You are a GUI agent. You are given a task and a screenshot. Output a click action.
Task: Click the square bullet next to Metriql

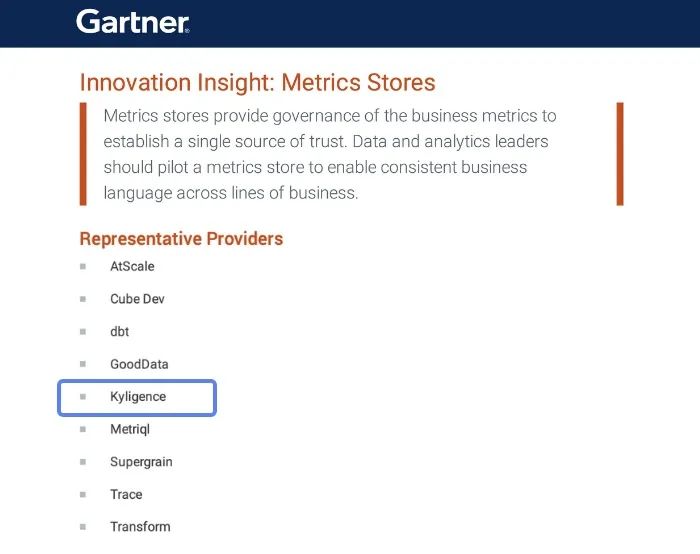(x=84, y=429)
